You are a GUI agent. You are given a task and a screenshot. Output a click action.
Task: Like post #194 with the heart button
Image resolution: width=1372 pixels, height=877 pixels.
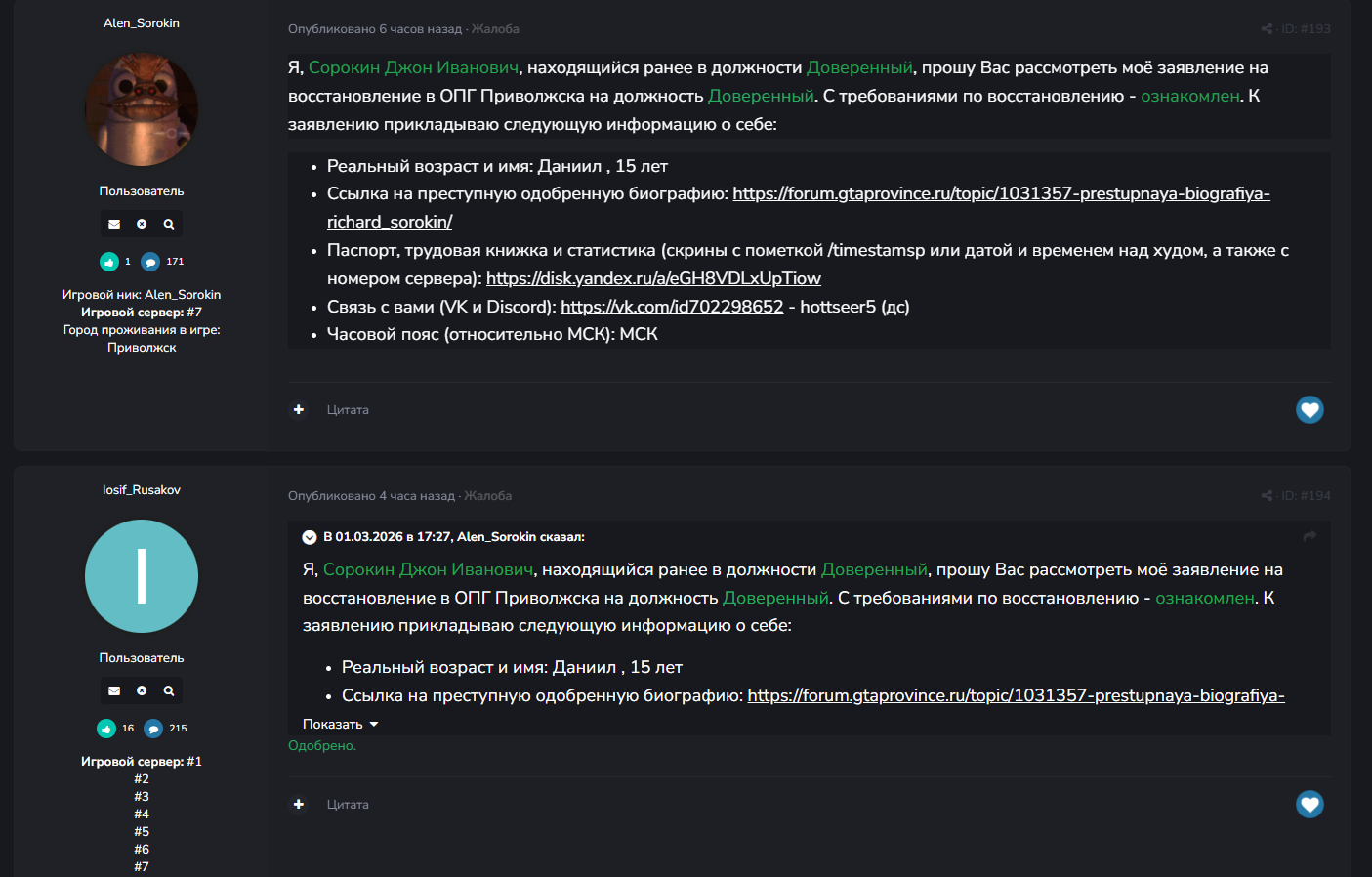1310,805
